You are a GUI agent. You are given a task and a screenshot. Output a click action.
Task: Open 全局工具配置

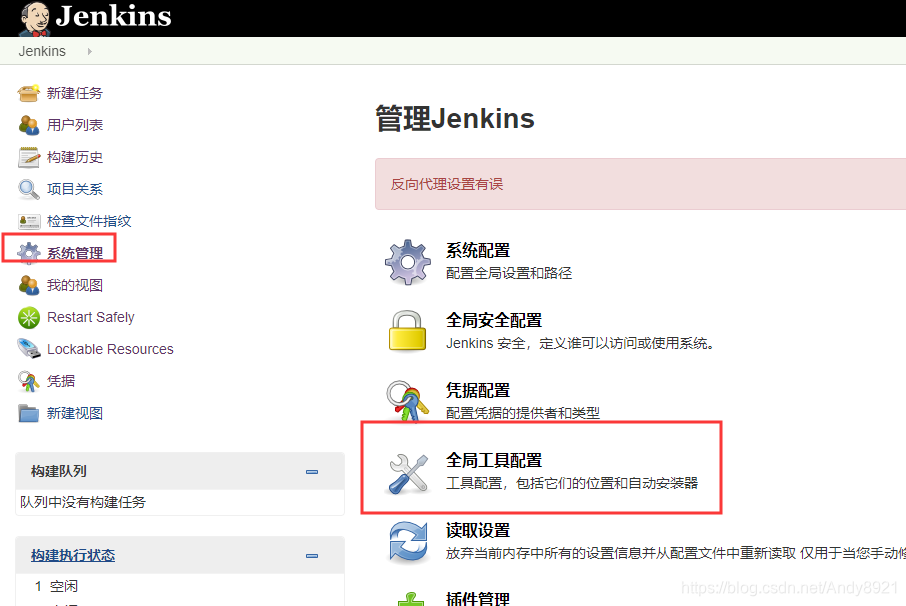pyautogui.click(x=494, y=460)
